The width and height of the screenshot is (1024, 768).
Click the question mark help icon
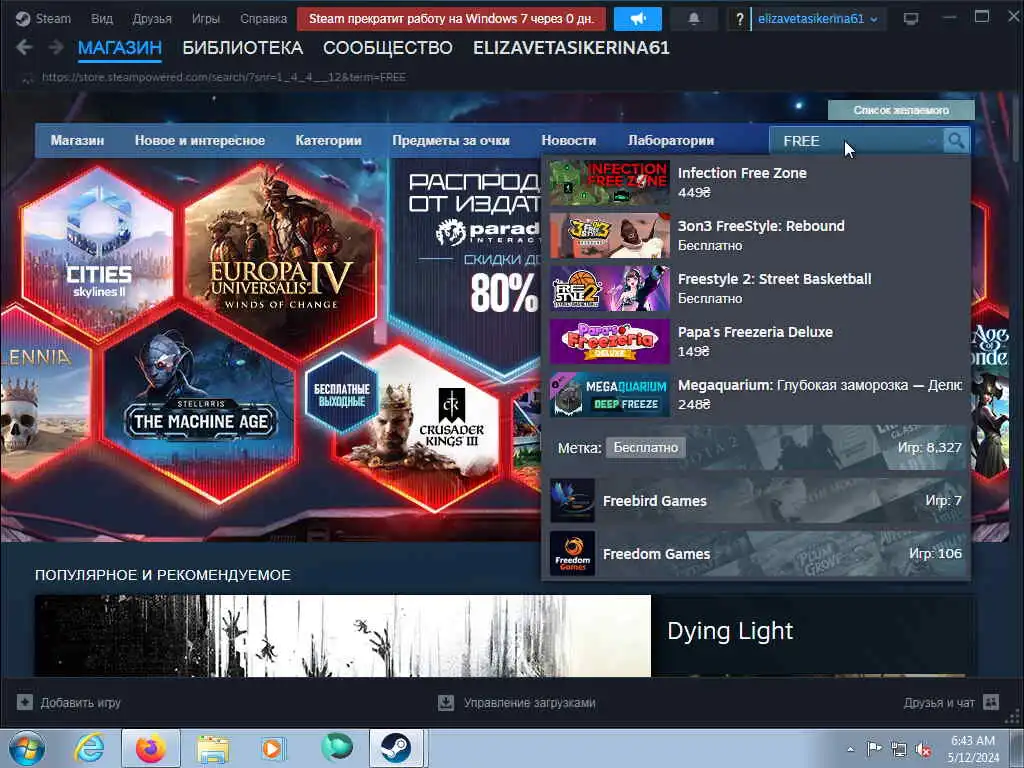pyautogui.click(x=739, y=19)
